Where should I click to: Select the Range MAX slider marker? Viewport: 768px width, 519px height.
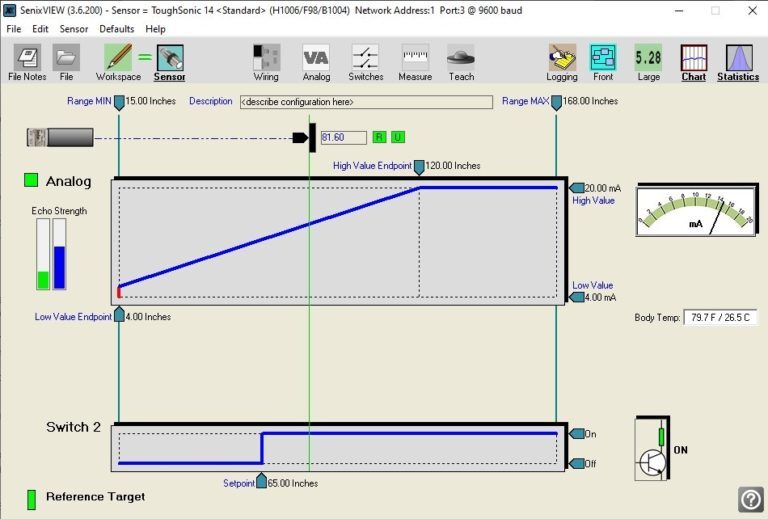556,103
